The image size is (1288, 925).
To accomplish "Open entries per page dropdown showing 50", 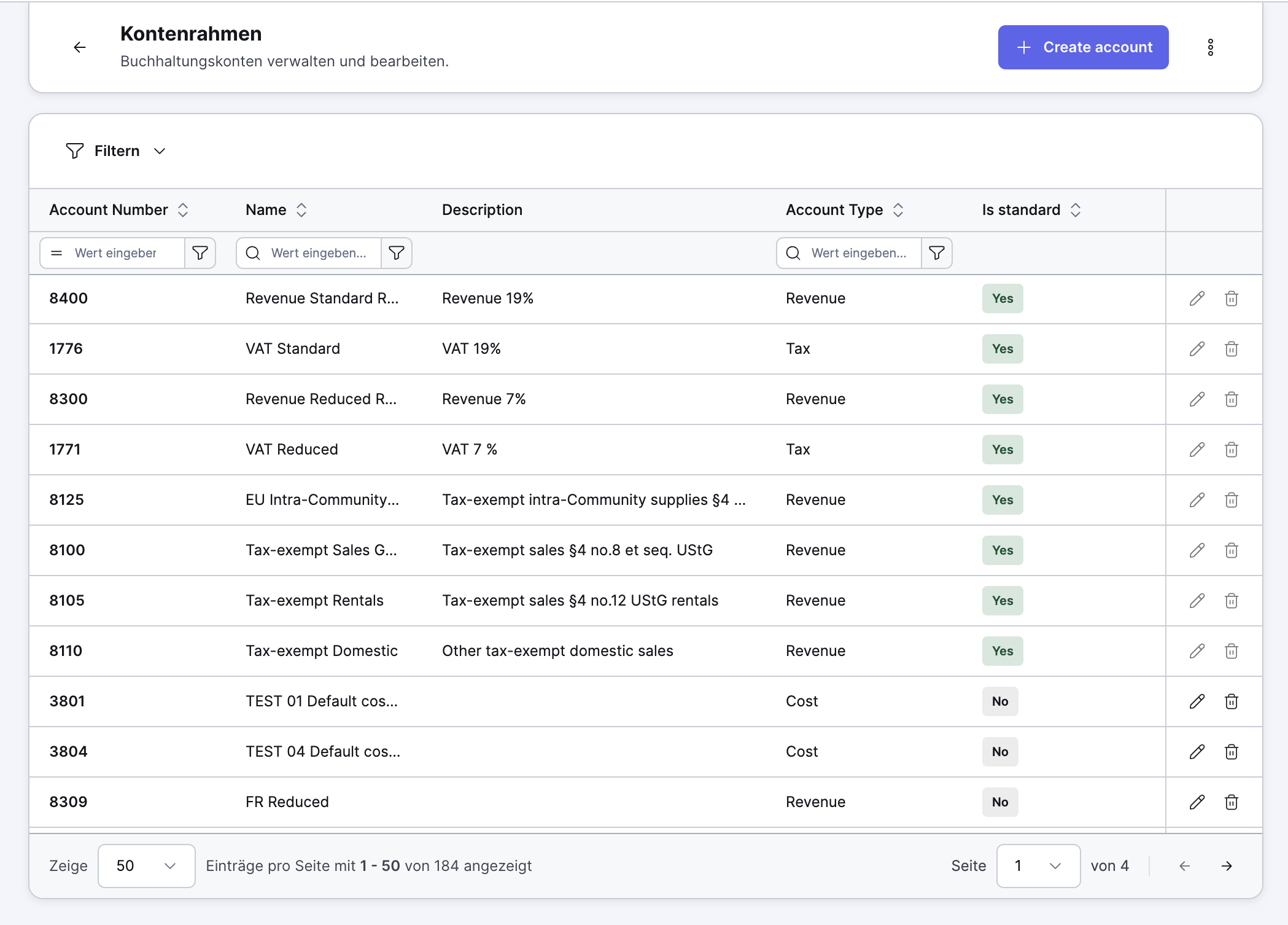I will pos(146,866).
